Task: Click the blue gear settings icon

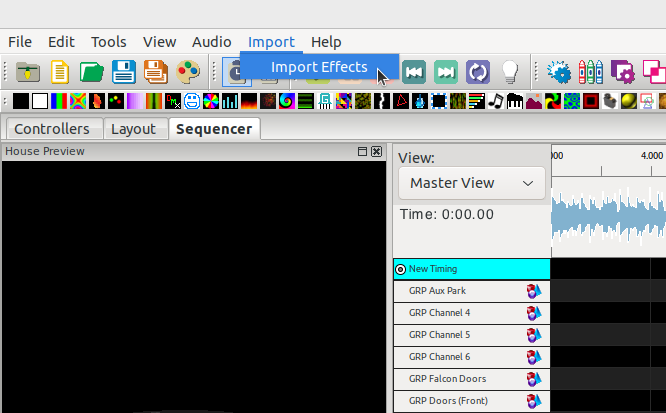Action: coord(560,72)
